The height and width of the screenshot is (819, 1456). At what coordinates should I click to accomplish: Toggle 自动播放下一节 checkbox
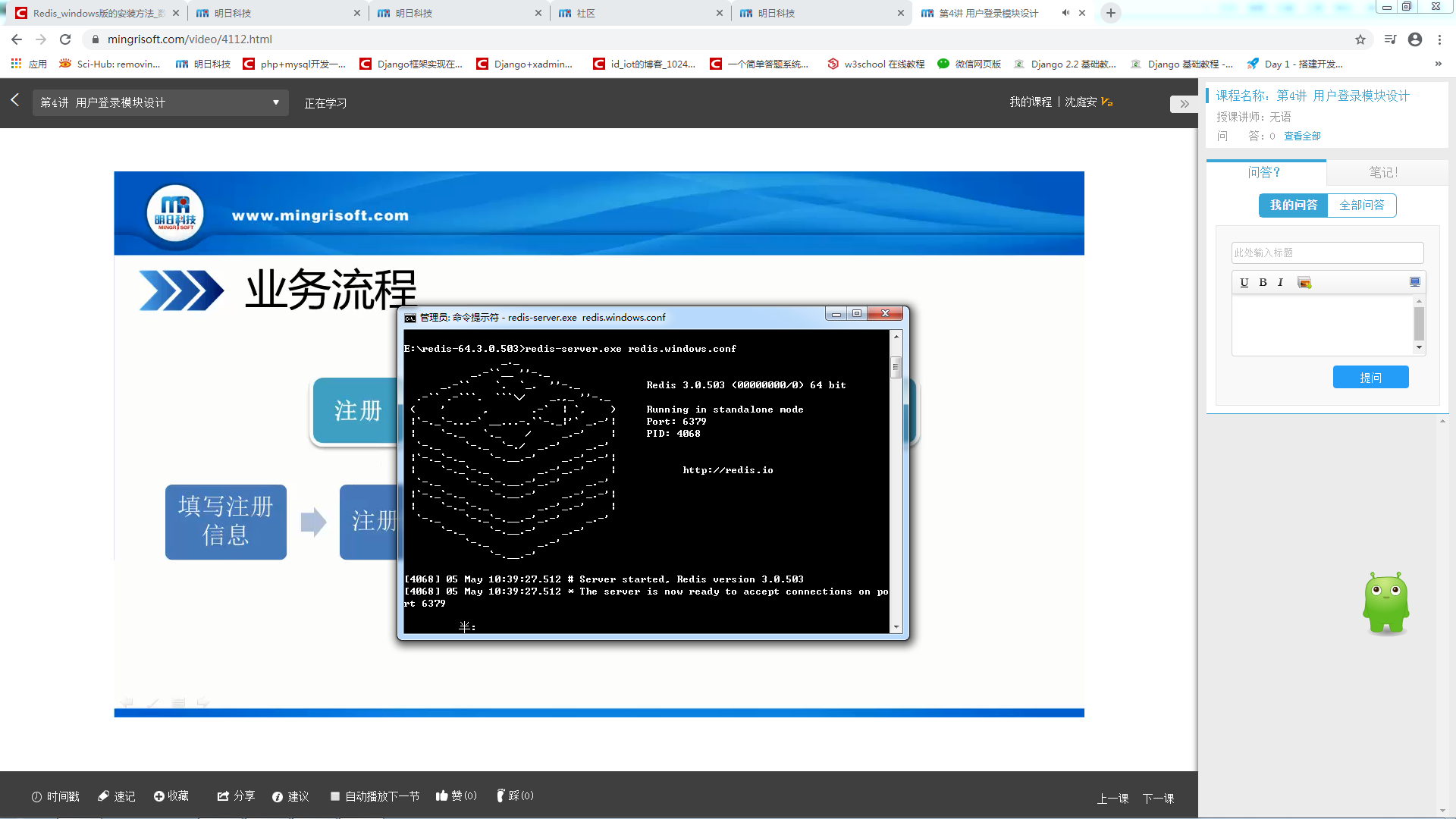click(x=335, y=796)
